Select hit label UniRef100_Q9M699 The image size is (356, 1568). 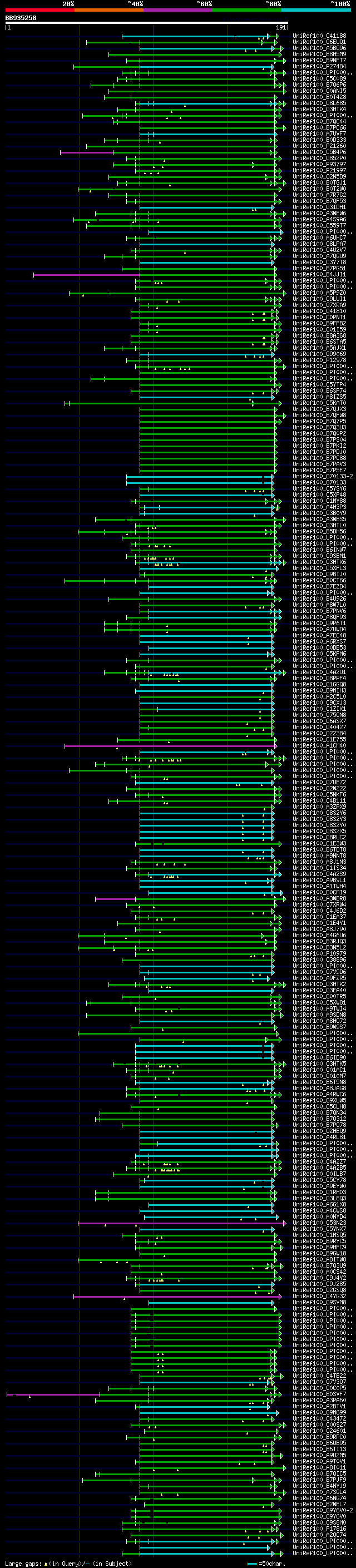pos(319,1413)
